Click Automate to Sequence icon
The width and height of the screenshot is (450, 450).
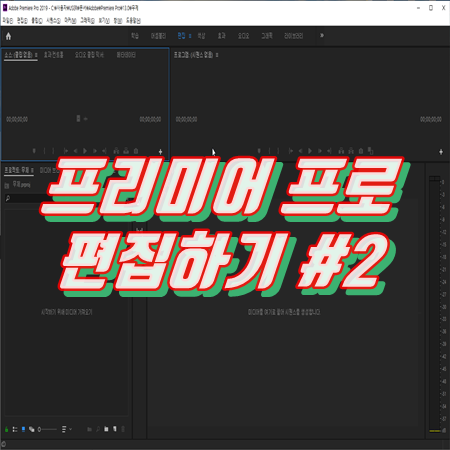(x=89, y=429)
